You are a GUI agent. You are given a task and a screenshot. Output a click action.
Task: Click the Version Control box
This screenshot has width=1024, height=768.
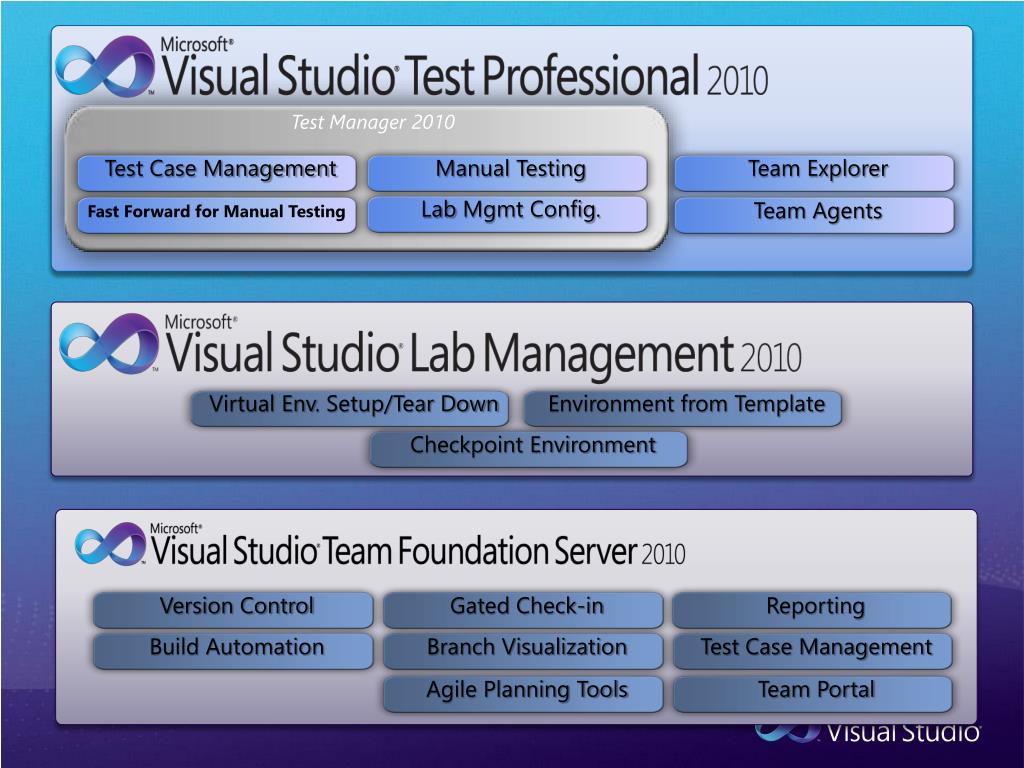[x=233, y=609]
